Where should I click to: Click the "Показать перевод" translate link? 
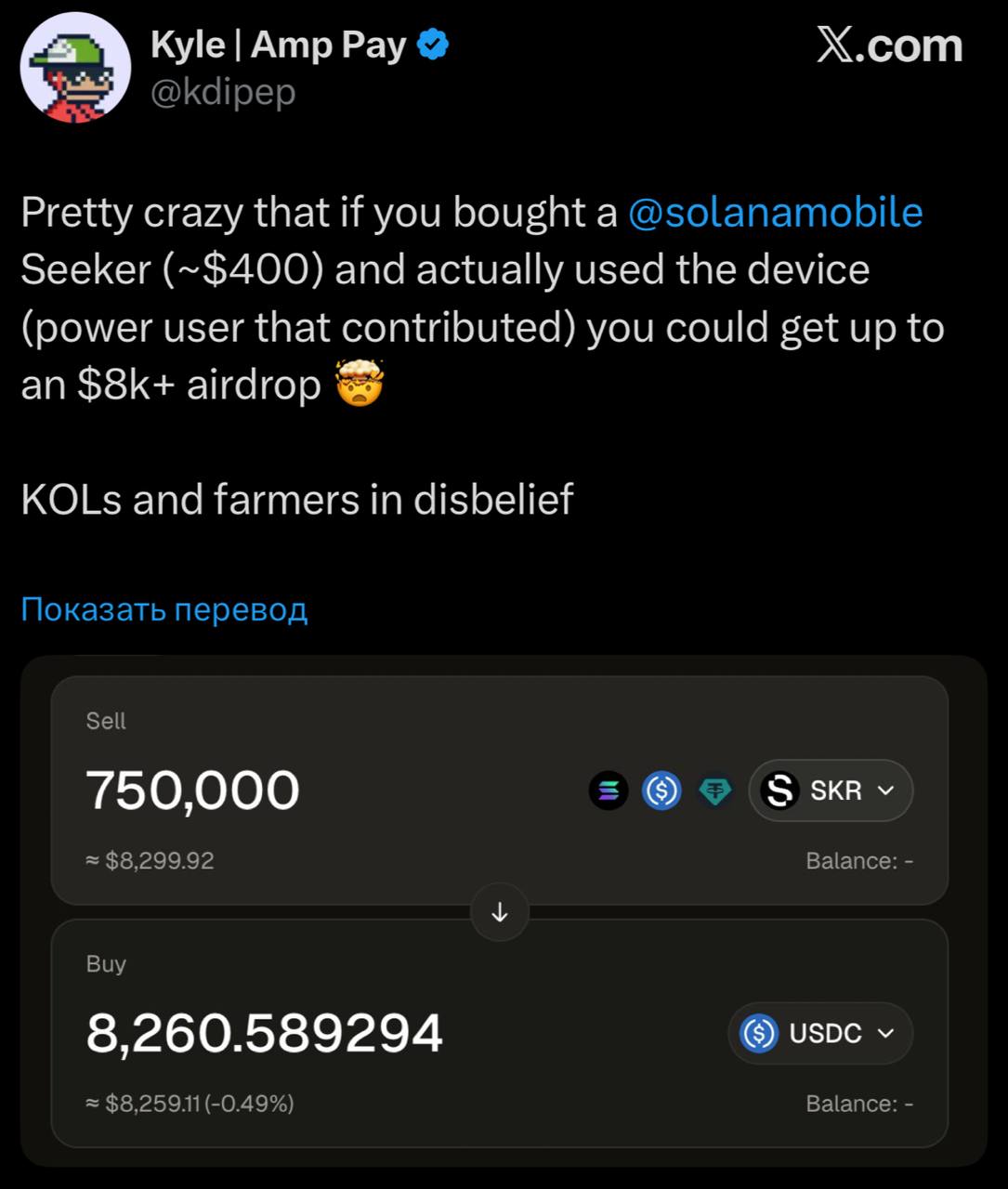(164, 609)
